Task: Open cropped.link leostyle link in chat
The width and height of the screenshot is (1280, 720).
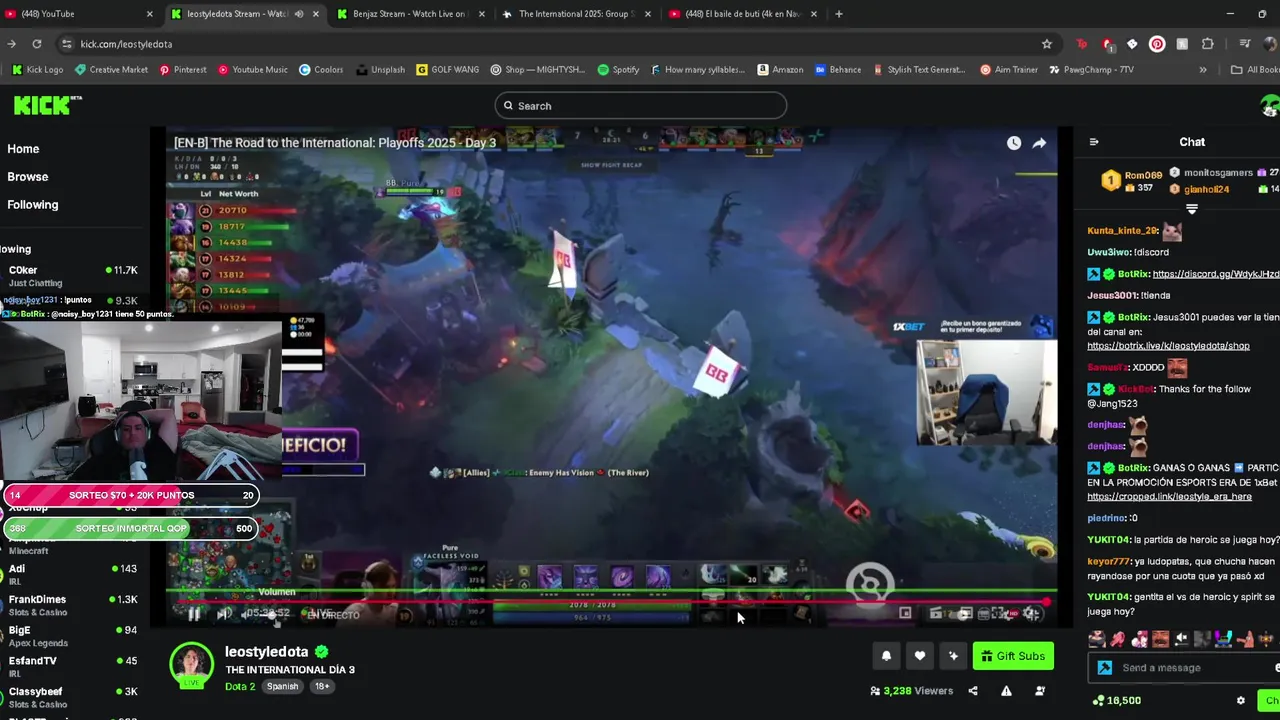Action: pos(1169,497)
